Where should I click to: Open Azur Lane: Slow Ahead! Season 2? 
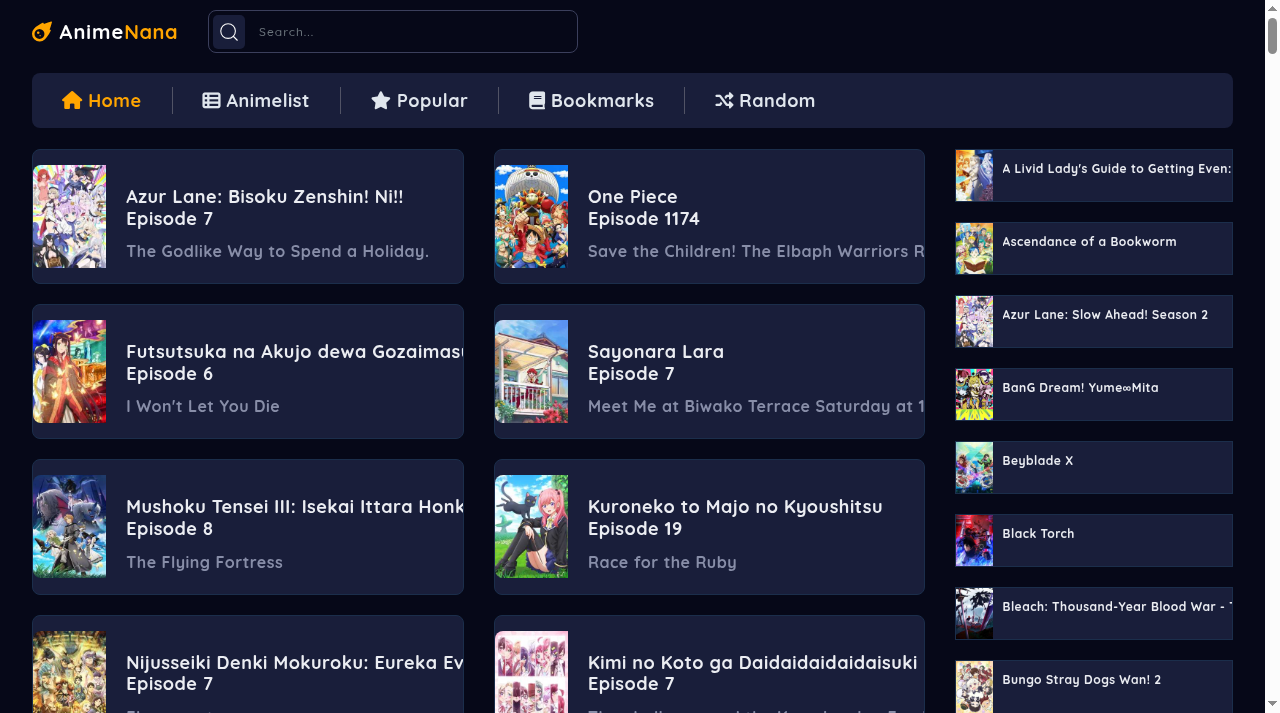click(x=1094, y=321)
